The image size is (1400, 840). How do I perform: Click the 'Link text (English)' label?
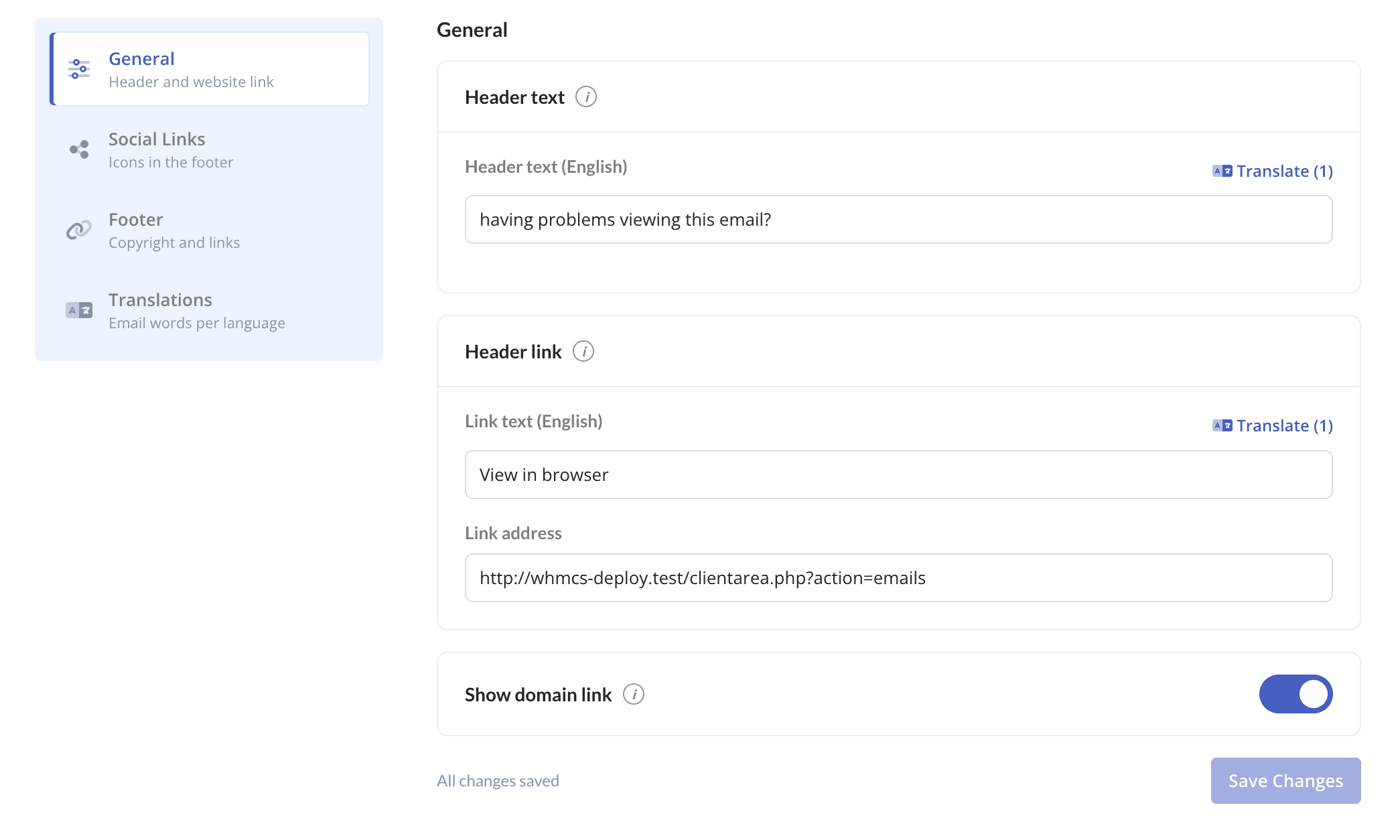(534, 421)
